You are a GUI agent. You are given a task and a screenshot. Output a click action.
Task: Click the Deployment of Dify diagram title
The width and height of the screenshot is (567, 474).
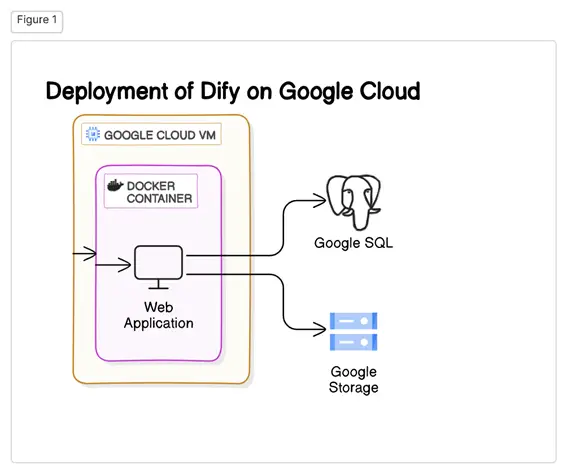(233, 91)
